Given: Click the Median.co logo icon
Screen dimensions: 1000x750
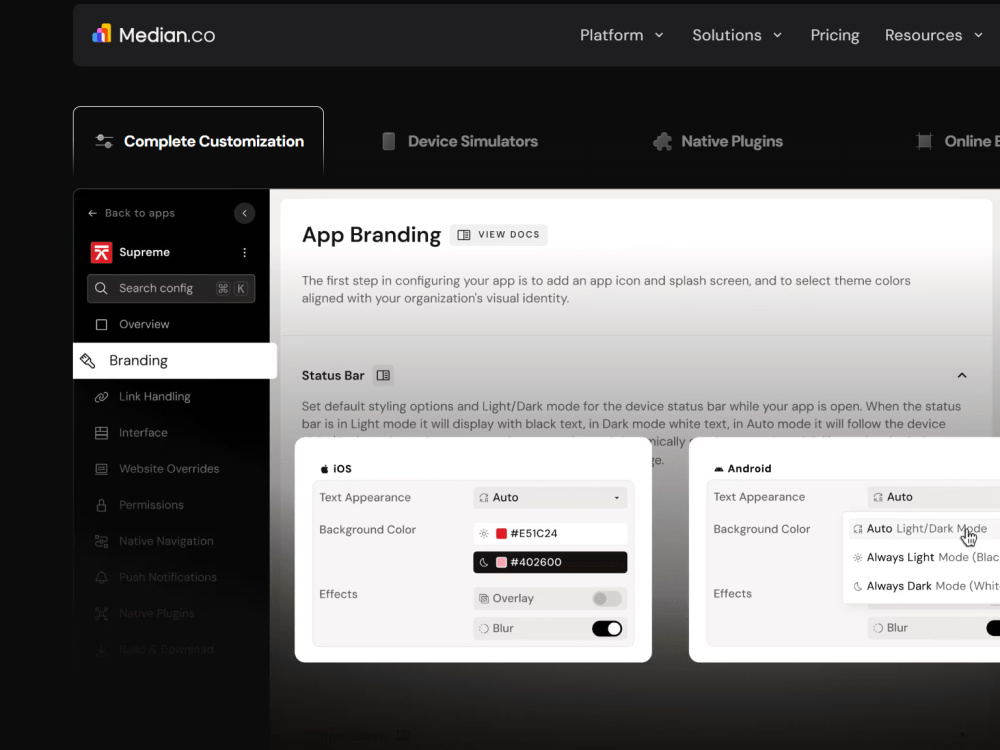Looking at the screenshot, I should 102,34.
